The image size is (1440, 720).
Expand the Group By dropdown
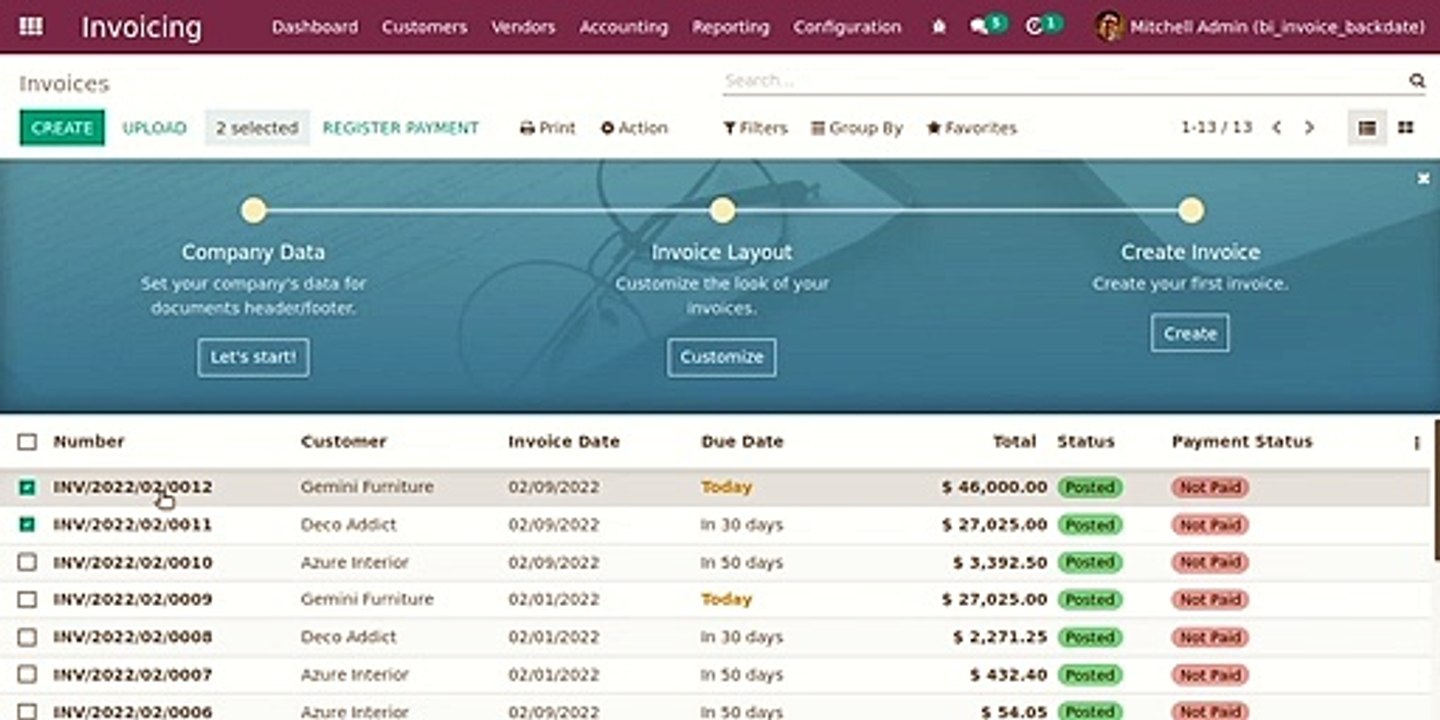click(857, 128)
